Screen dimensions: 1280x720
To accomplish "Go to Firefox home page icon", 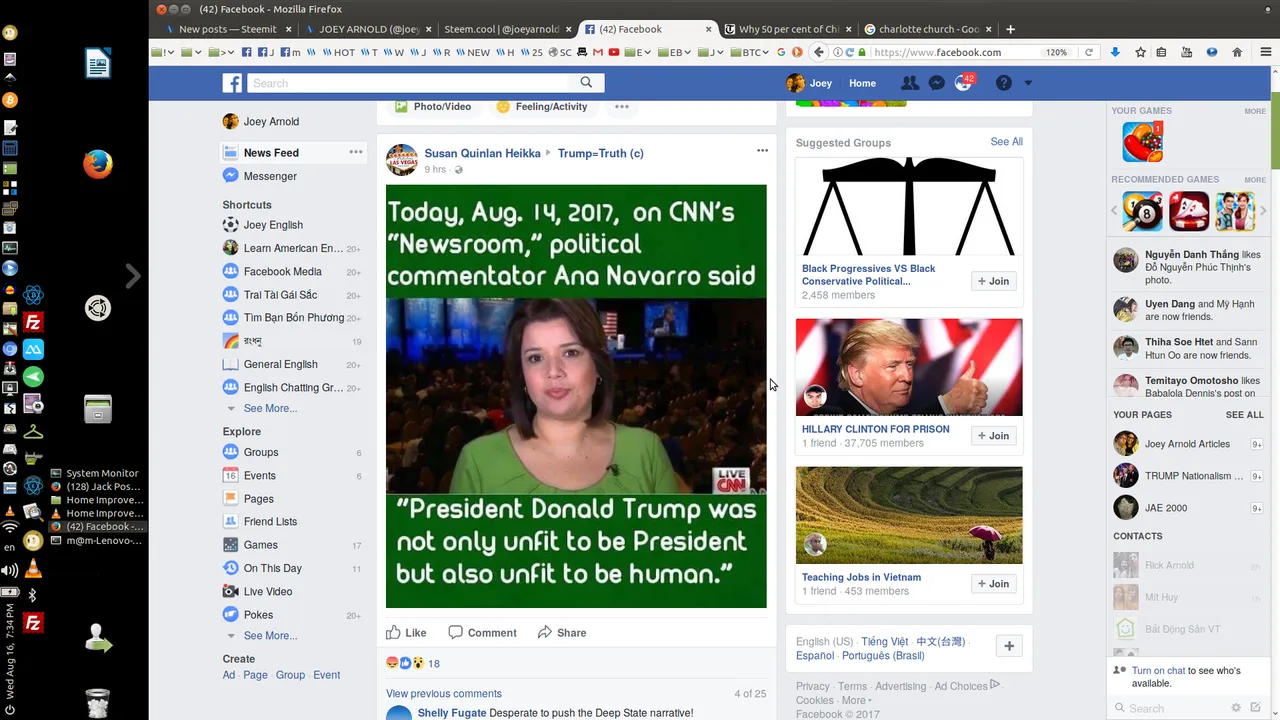I will tap(1237, 52).
